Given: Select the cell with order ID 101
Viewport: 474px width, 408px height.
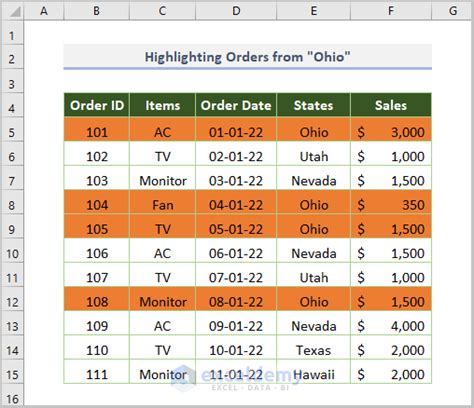Looking at the screenshot, I should tap(97, 129).
